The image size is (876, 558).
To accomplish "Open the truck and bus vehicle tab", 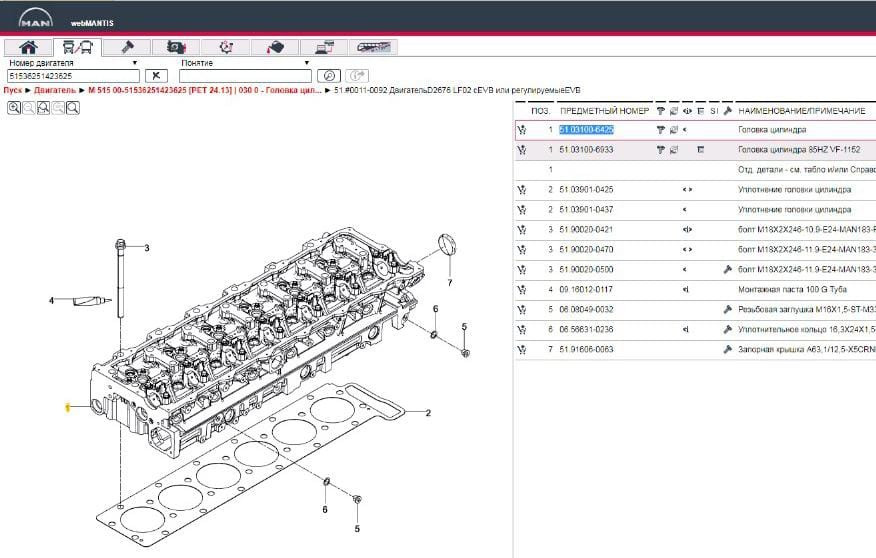I will pos(76,47).
